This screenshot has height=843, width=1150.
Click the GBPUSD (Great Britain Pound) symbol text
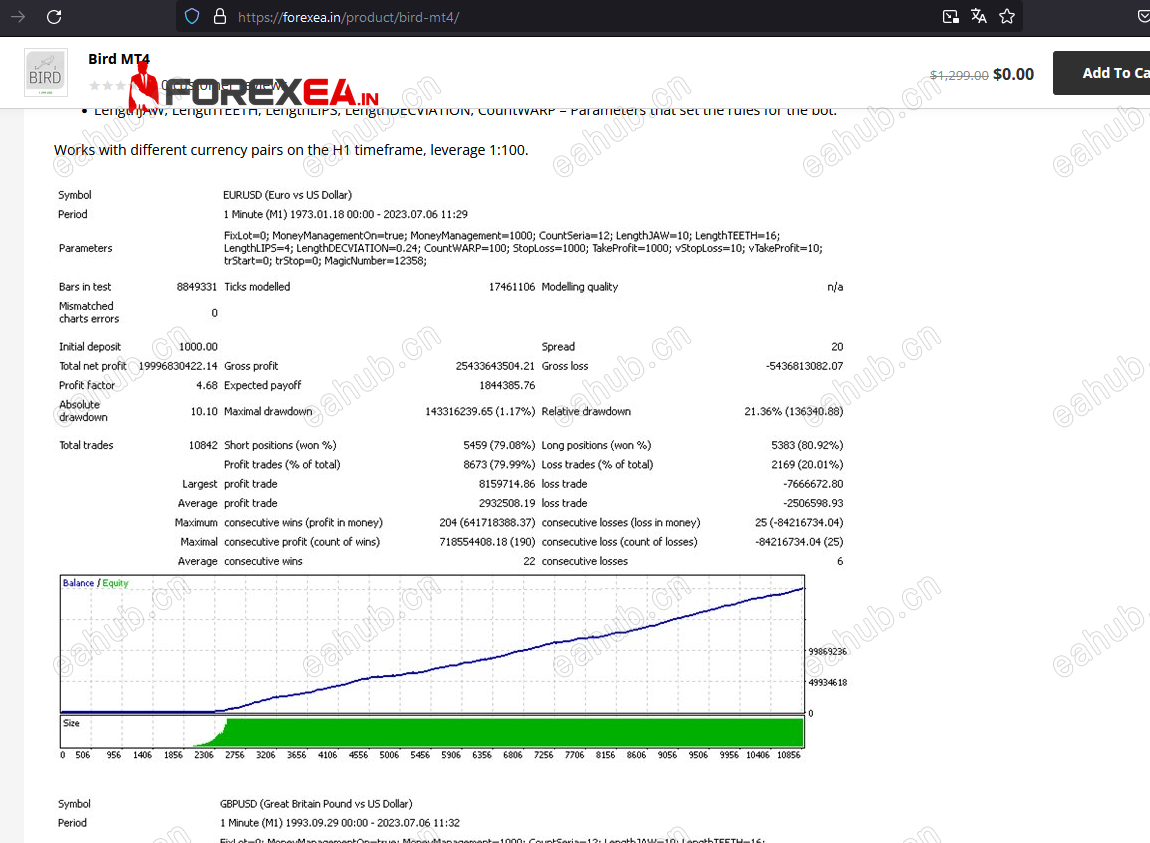316,804
